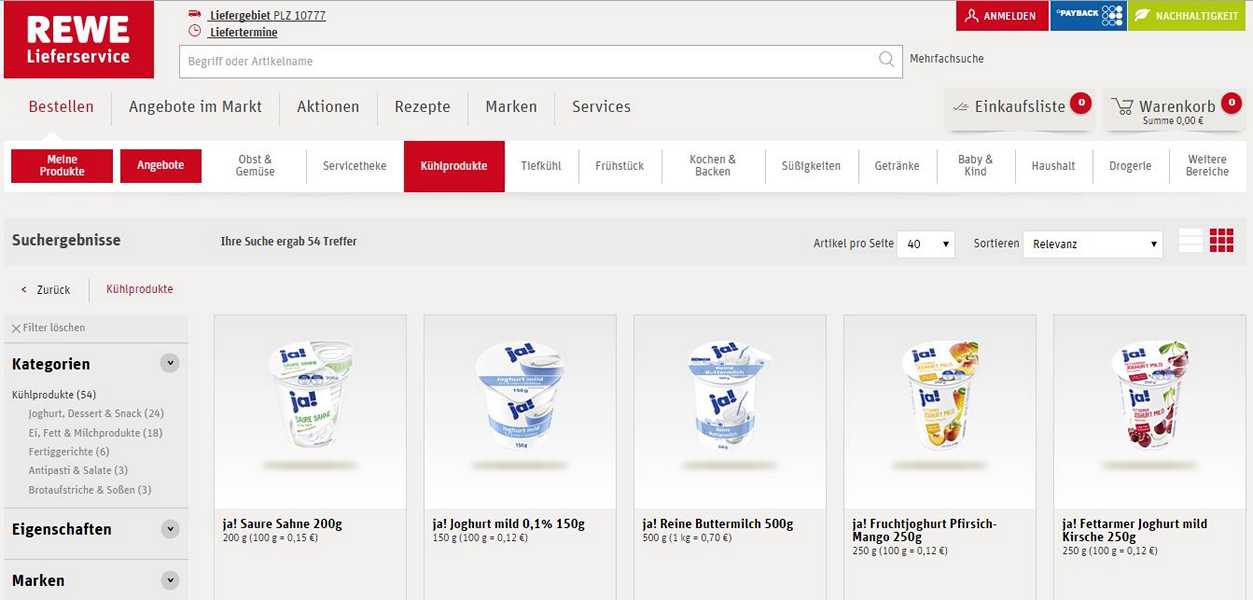Expand the Marken filter section

(170, 580)
